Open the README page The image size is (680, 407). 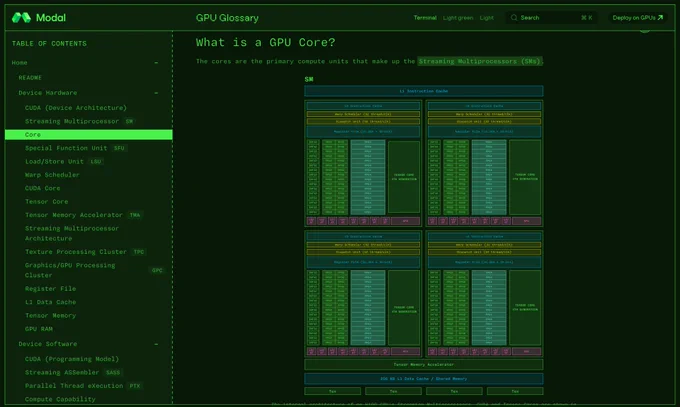[x=30, y=78]
